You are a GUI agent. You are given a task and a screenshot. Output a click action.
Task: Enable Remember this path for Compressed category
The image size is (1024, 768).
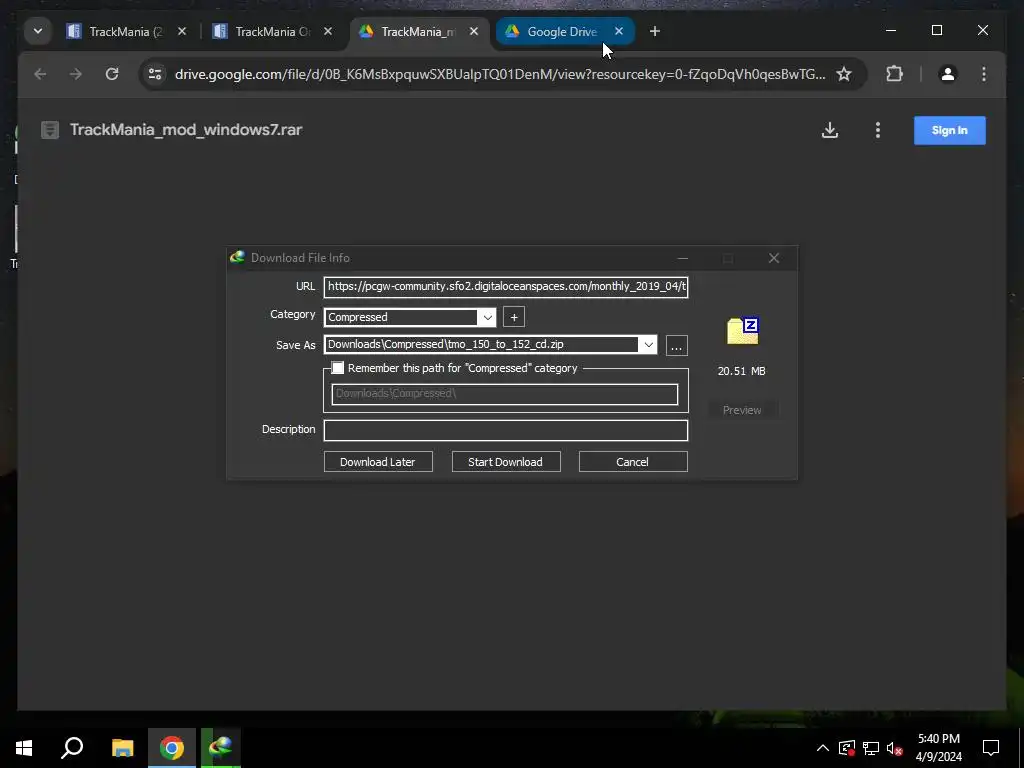[338, 368]
